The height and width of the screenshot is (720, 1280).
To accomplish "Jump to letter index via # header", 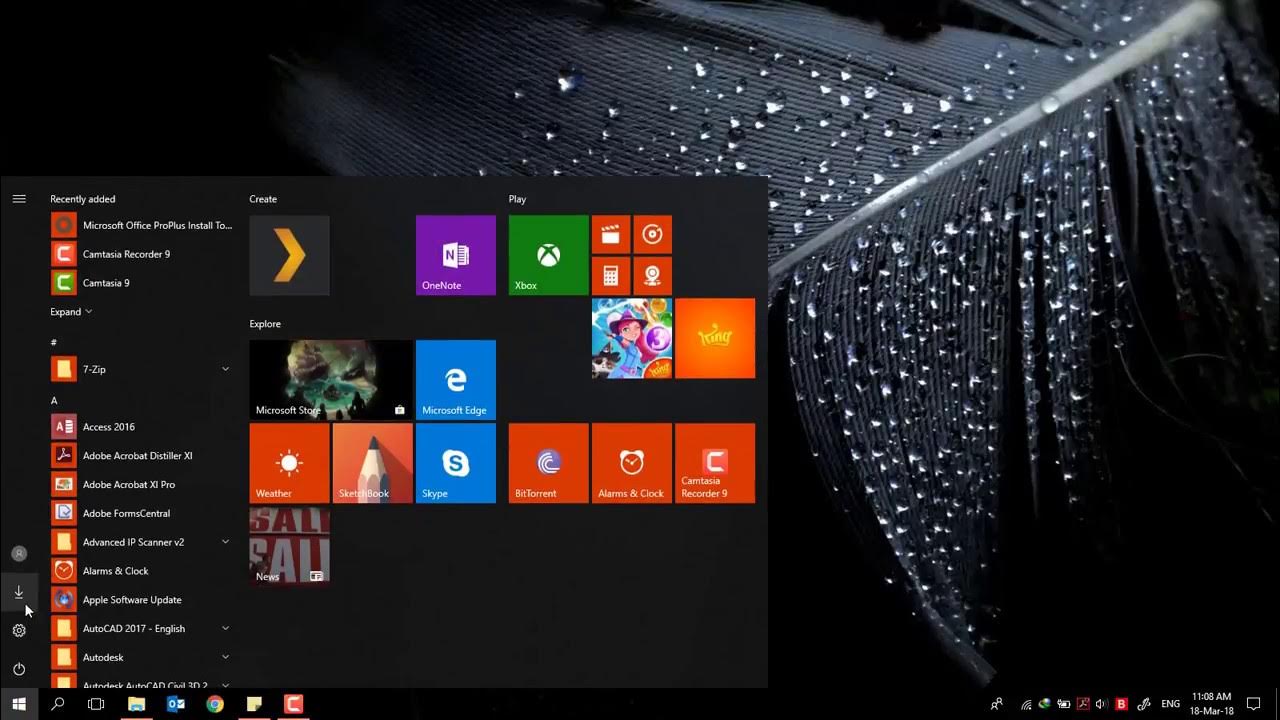I will (54, 343).
